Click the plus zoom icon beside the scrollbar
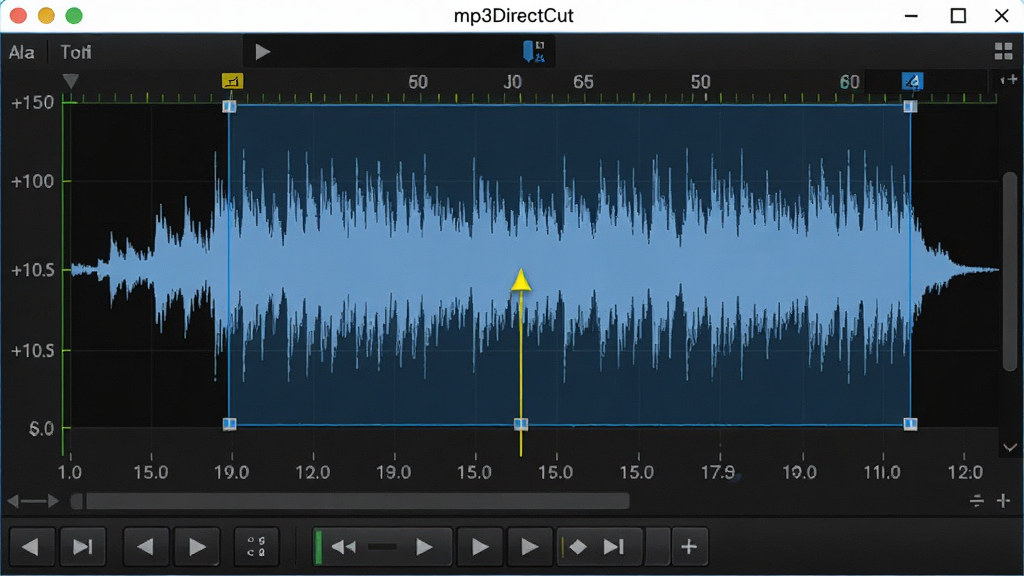The height and width of the screenshot is (576, 1024). pos(1004,501)
